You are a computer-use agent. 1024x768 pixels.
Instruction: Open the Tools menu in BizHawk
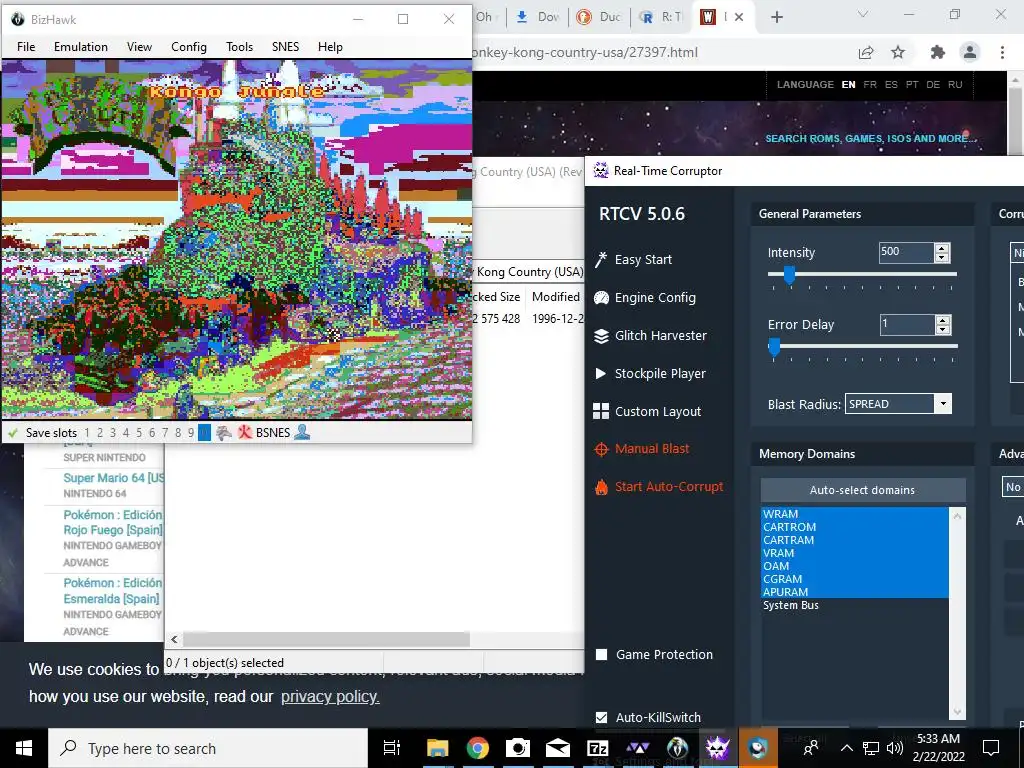tap(239, 47)
